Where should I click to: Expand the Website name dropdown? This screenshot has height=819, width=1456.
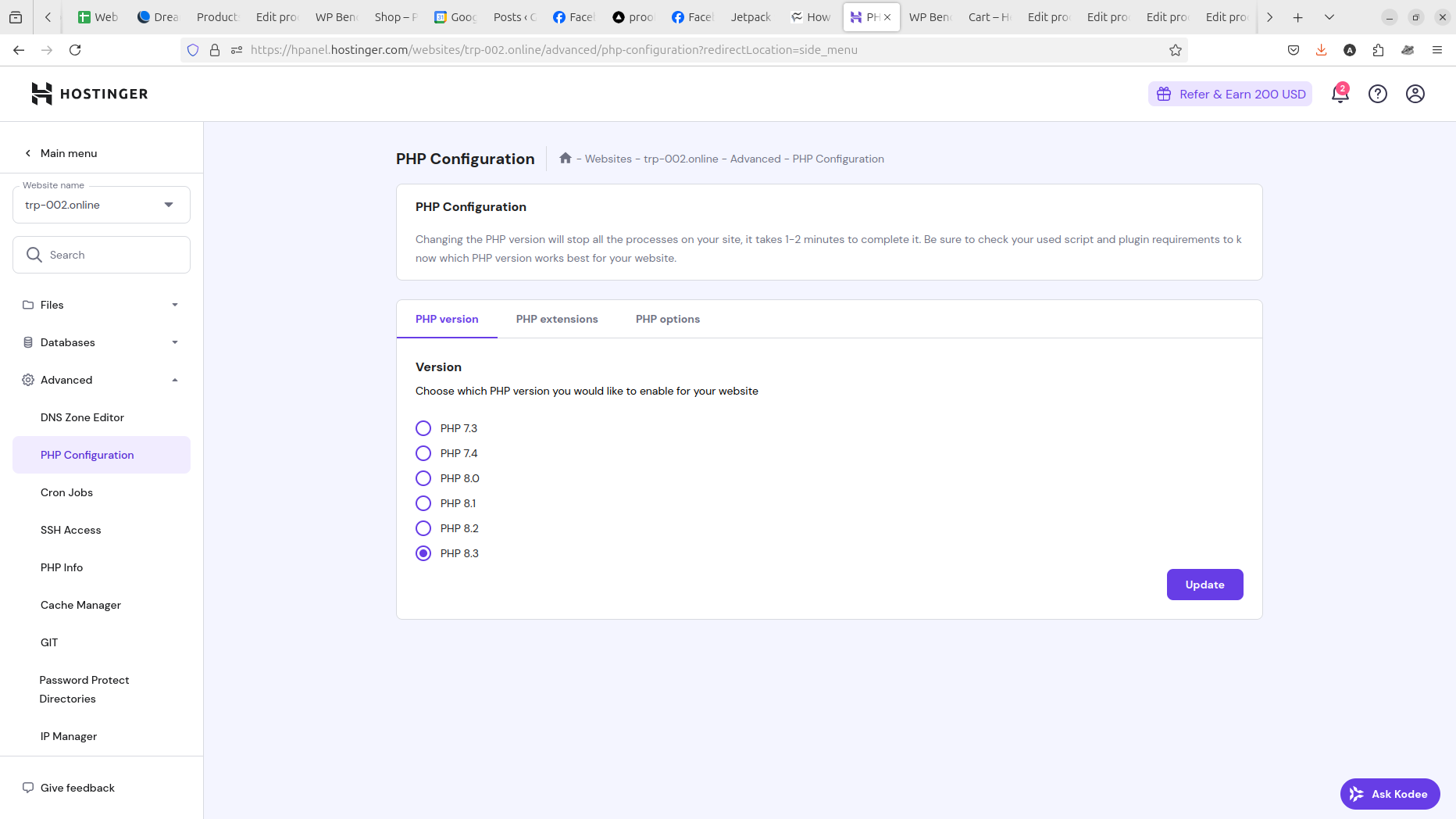coord(169,204)
